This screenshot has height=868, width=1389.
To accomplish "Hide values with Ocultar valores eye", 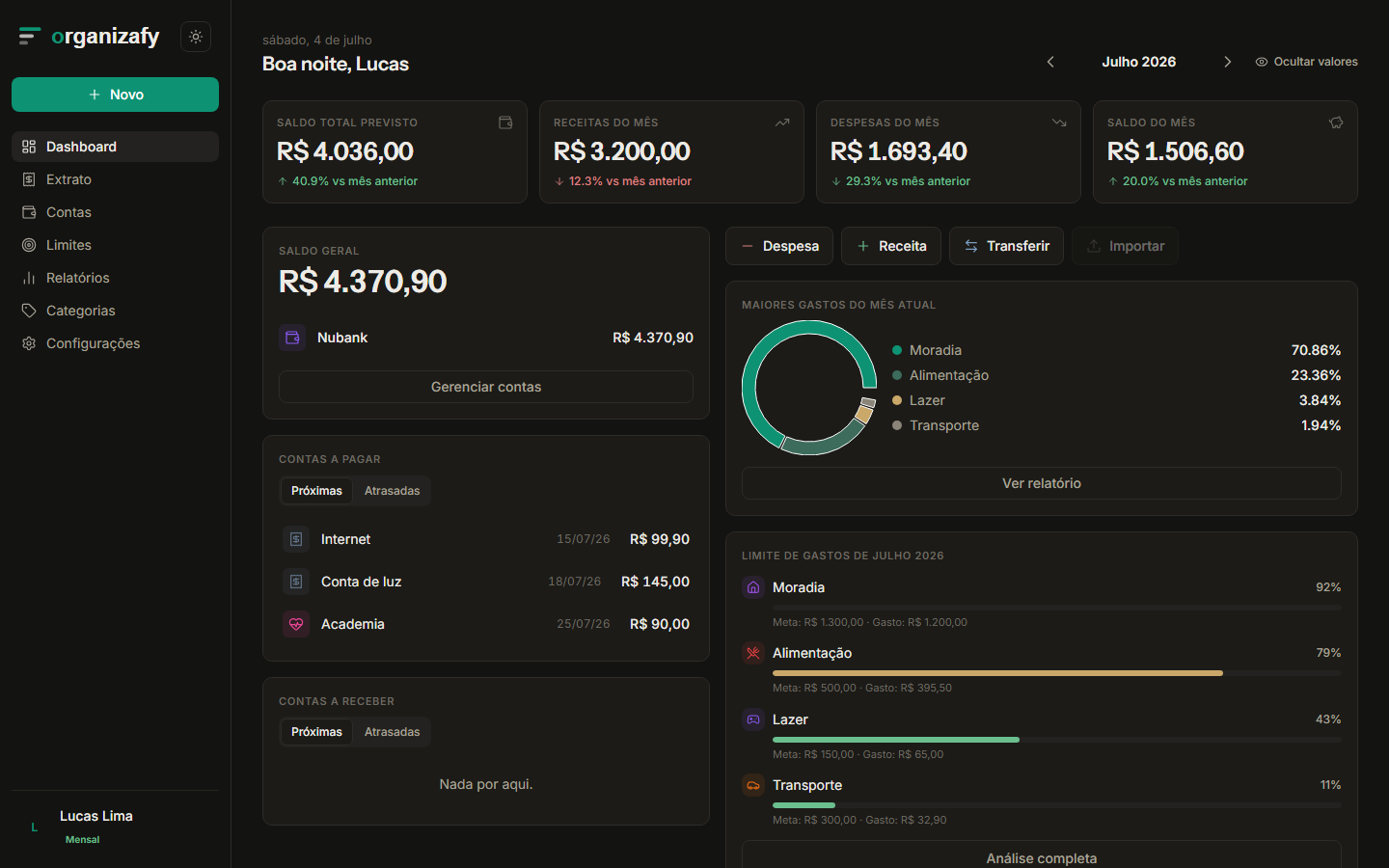I will coord(1306,62).
